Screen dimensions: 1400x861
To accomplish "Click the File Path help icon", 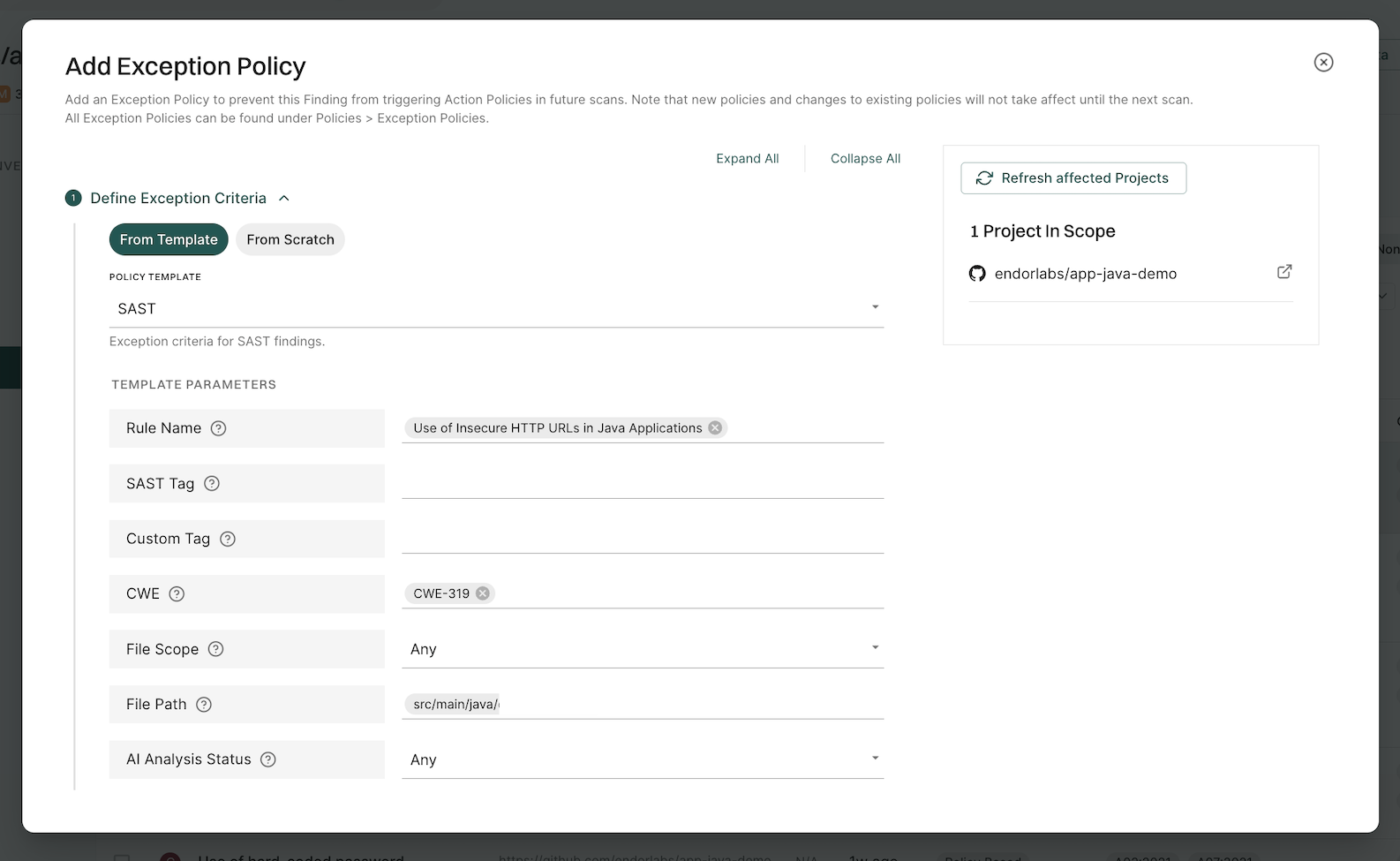I will pyautogui.click(x=204, y=705).
